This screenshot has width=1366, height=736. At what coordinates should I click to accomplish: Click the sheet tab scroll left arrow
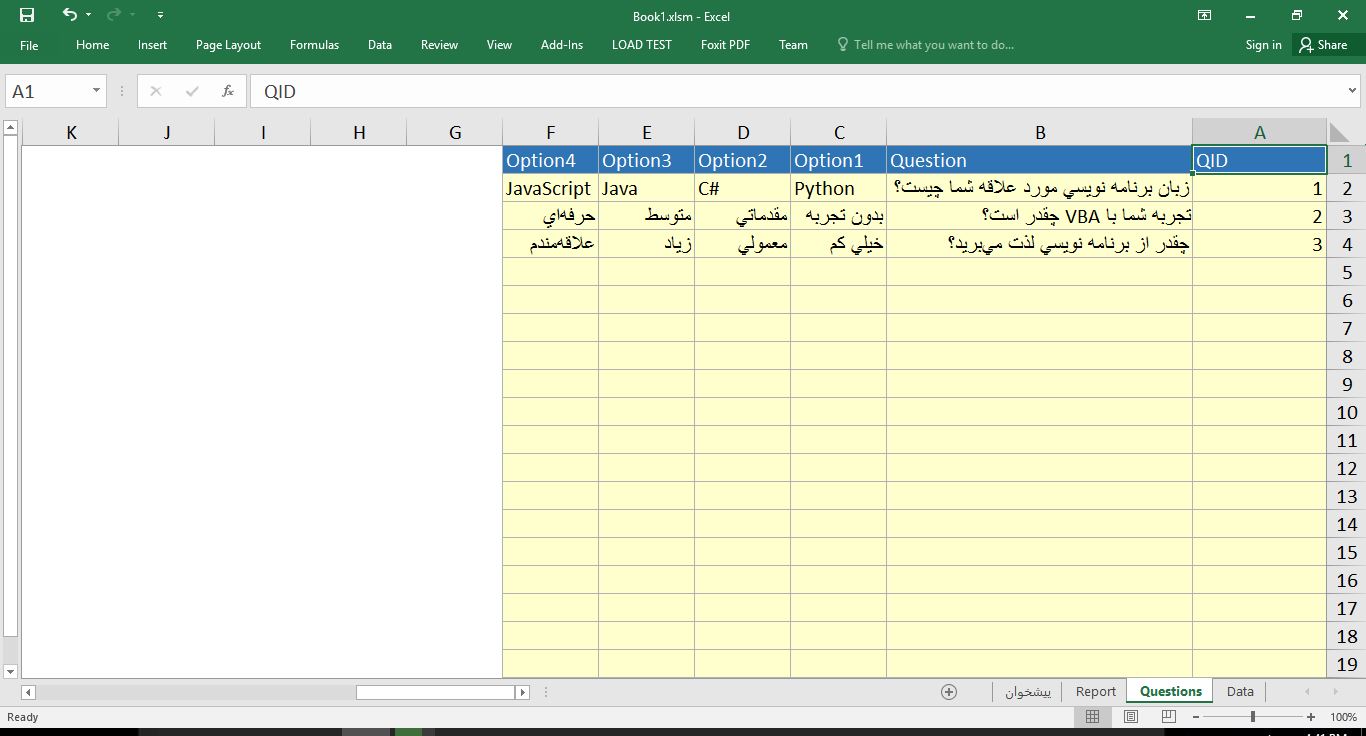tap(1306, 691)
